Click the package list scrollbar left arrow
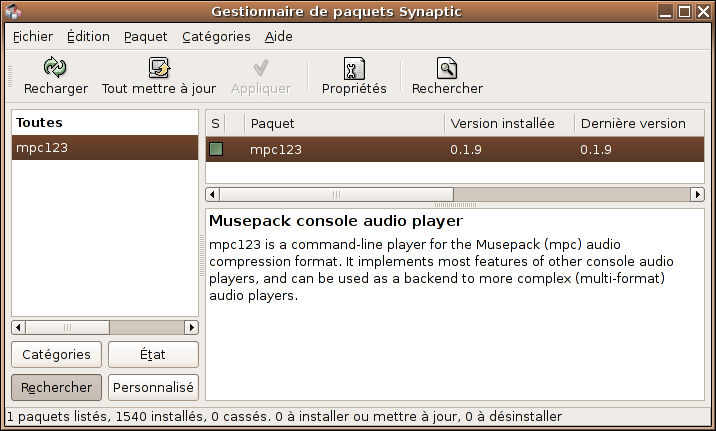Screen dimensions: 716x431 [x=212, y=194]
